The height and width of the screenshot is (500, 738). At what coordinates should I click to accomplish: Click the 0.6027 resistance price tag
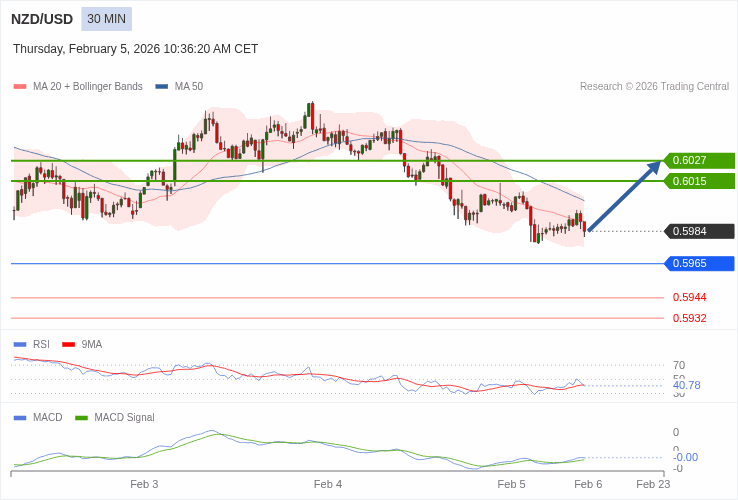click(x=699, y=160)
